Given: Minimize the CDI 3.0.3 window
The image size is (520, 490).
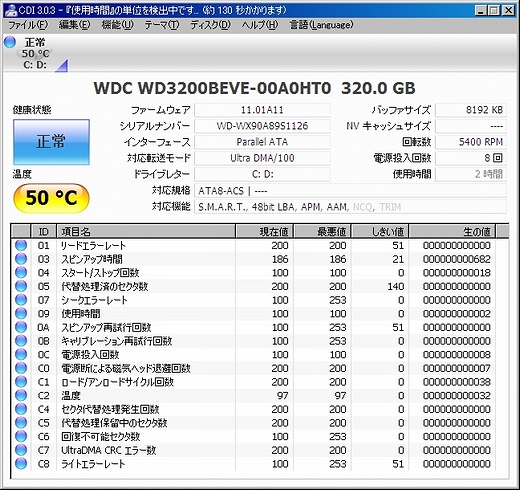Looking at the screenshot, I should tap(480, 11).
